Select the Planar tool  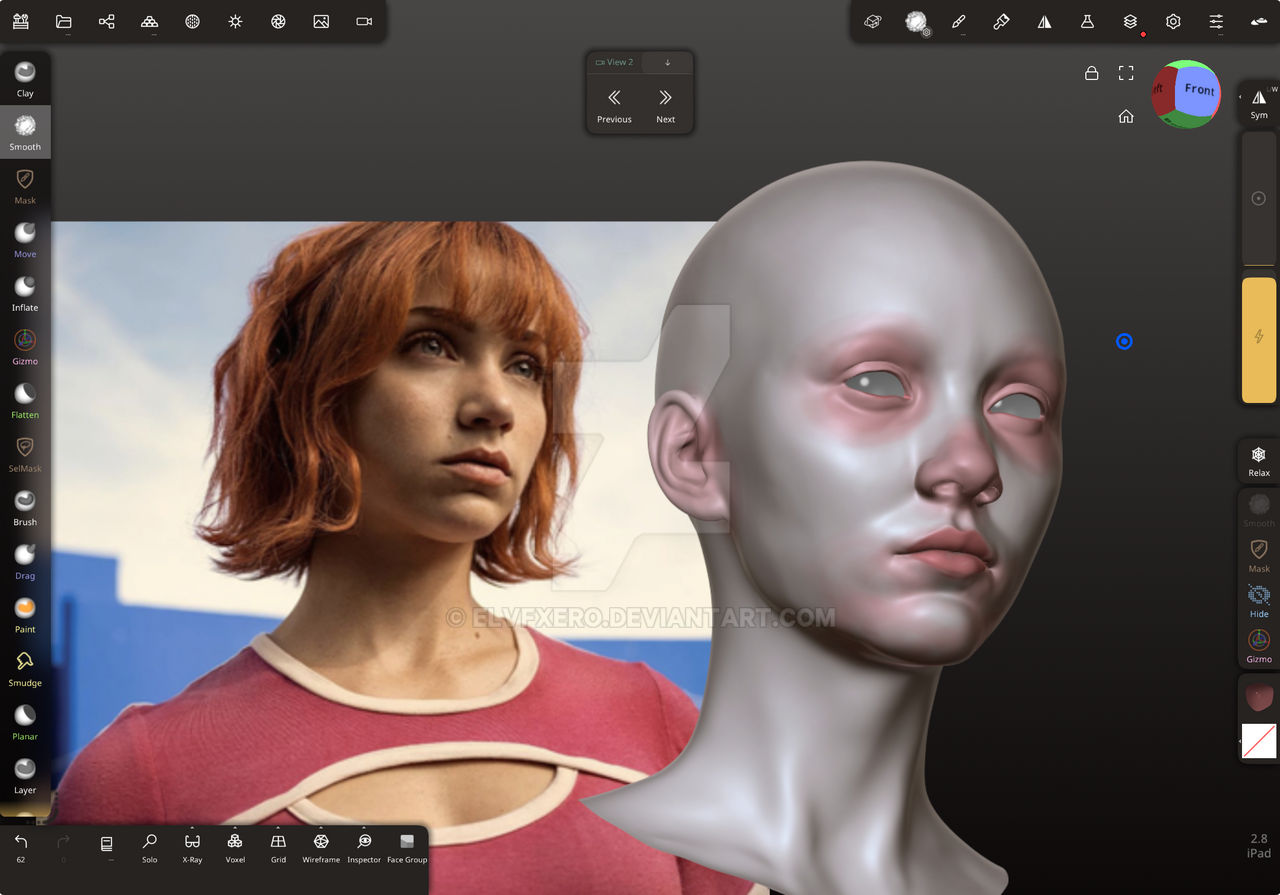coord(25,722)
